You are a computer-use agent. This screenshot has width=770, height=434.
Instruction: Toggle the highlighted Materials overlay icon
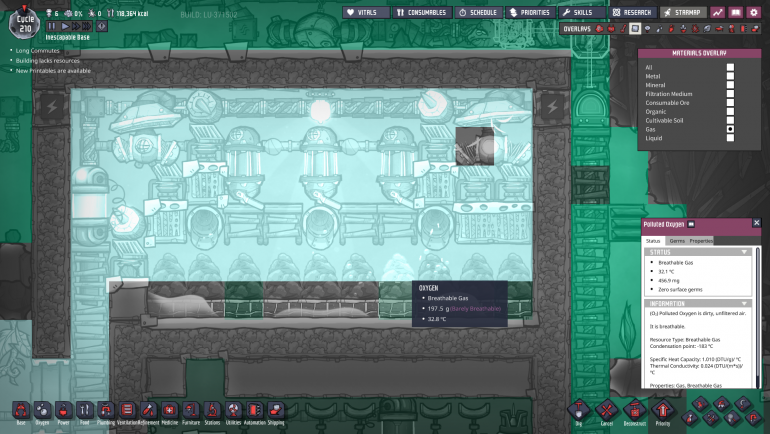pos(635,29)
